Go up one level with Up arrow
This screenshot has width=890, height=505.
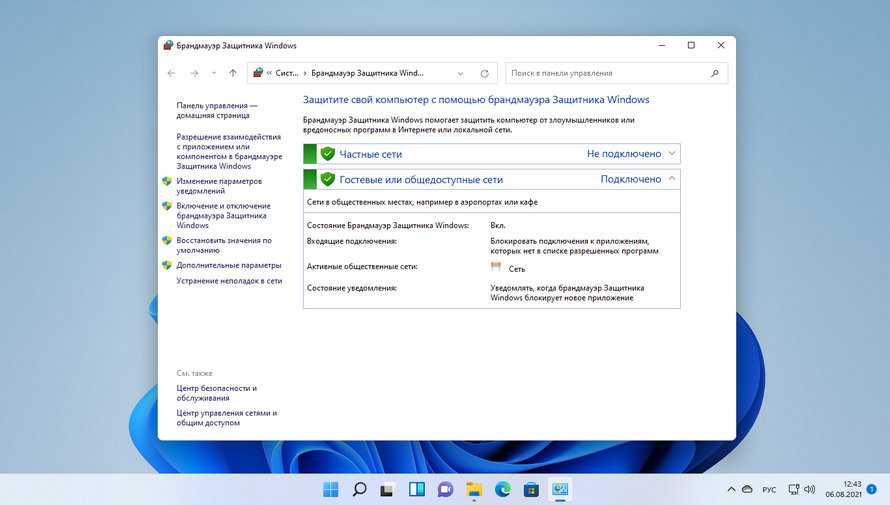coord(233,73)
